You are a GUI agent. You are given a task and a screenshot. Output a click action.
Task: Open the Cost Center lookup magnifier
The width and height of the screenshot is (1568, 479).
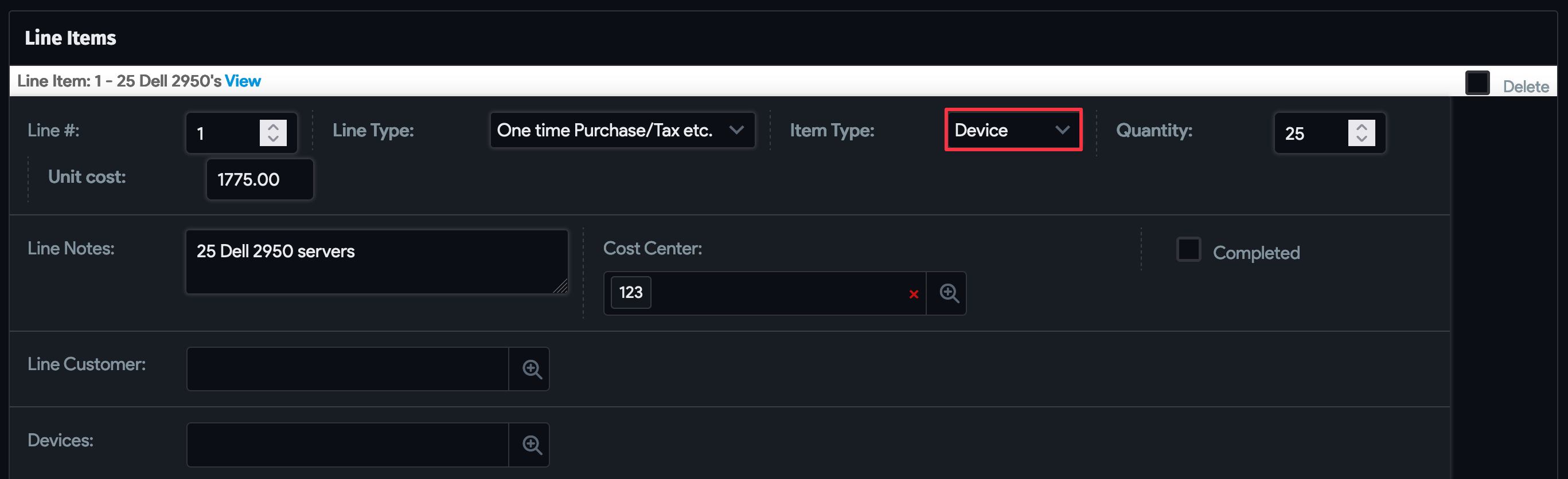point(946,293)
